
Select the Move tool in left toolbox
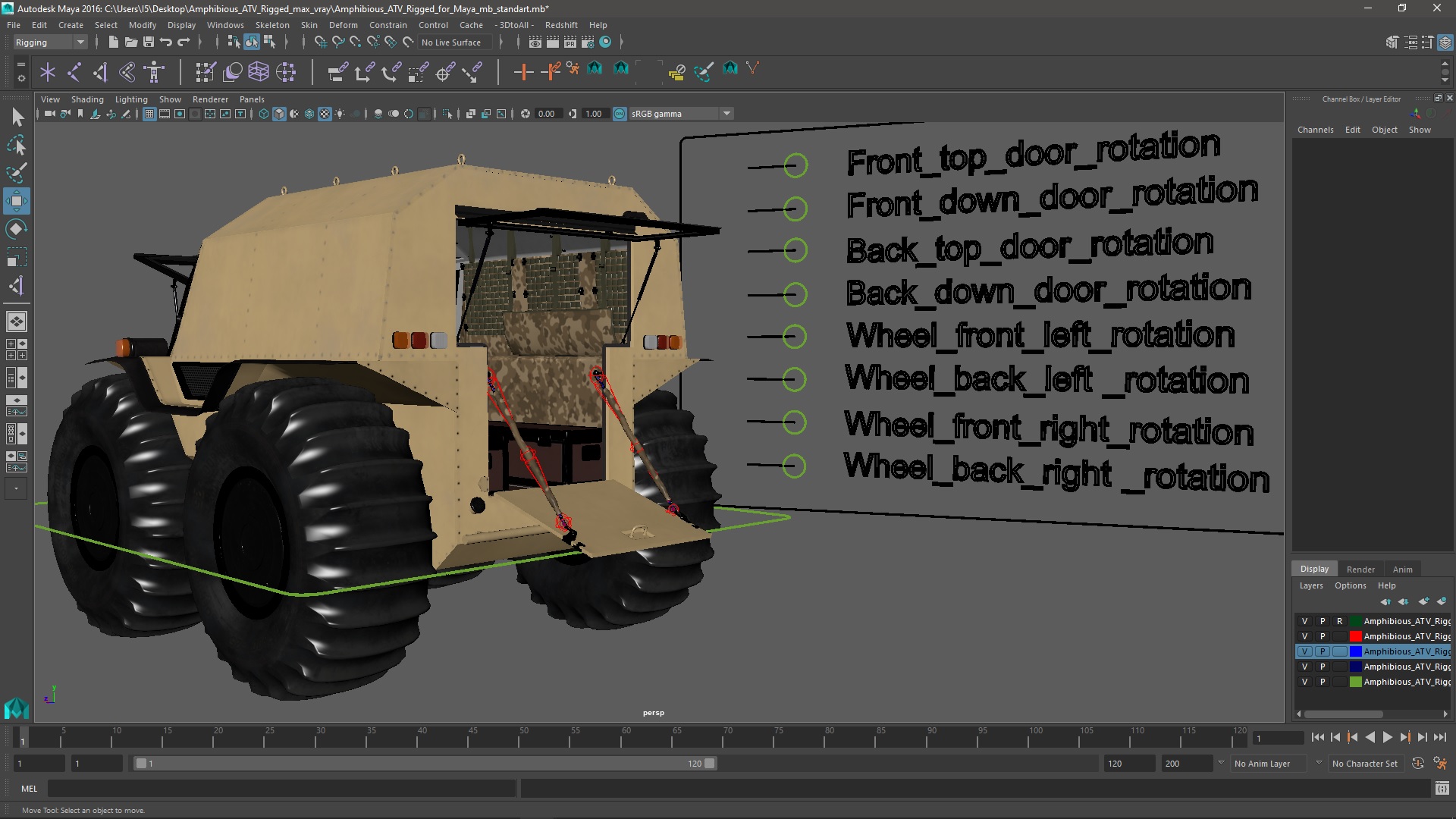(16, 201)
